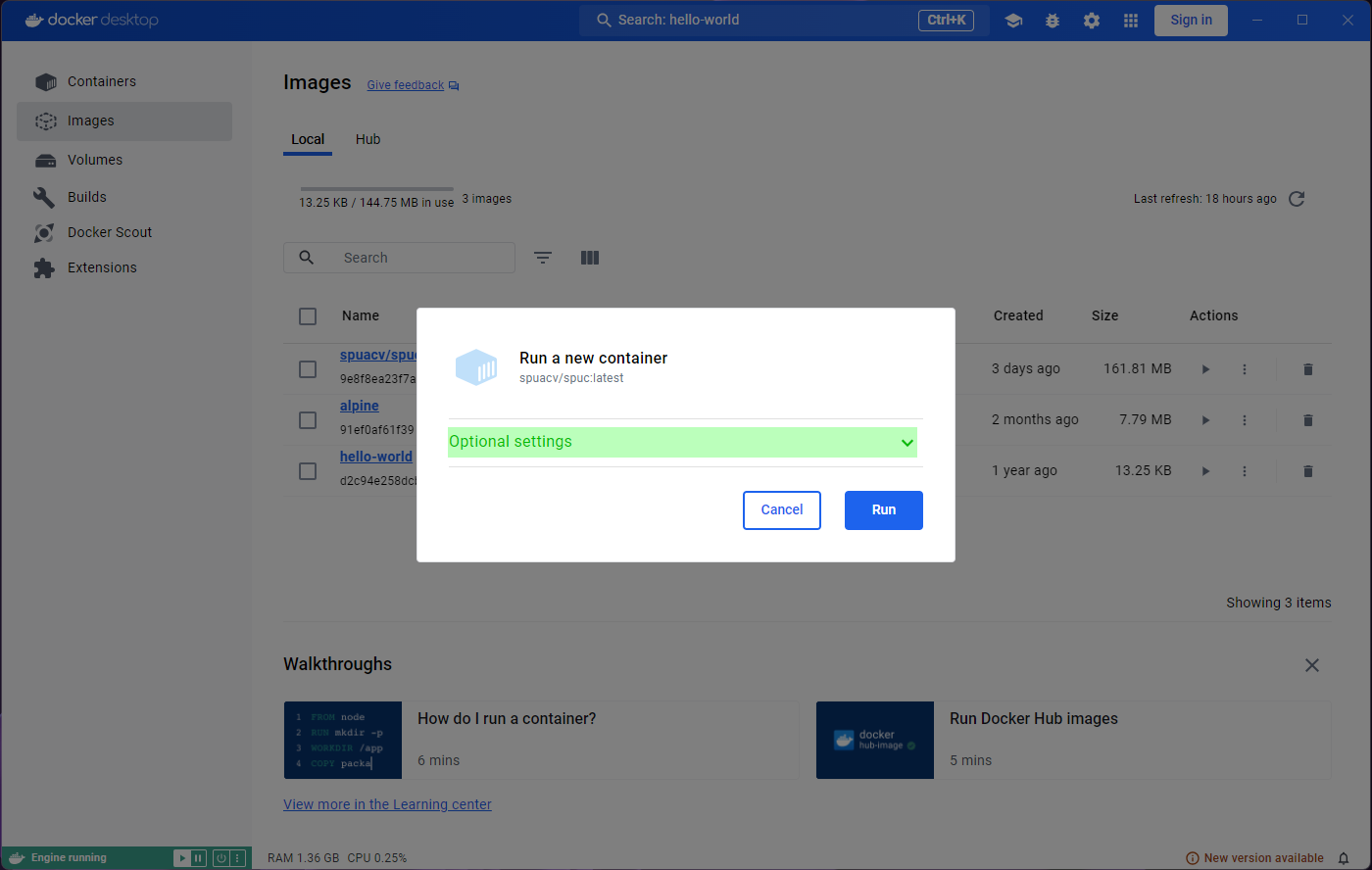Screen dimensions: 1372x870
Task: Open the apps grid icon in header
Action: 1131,21
